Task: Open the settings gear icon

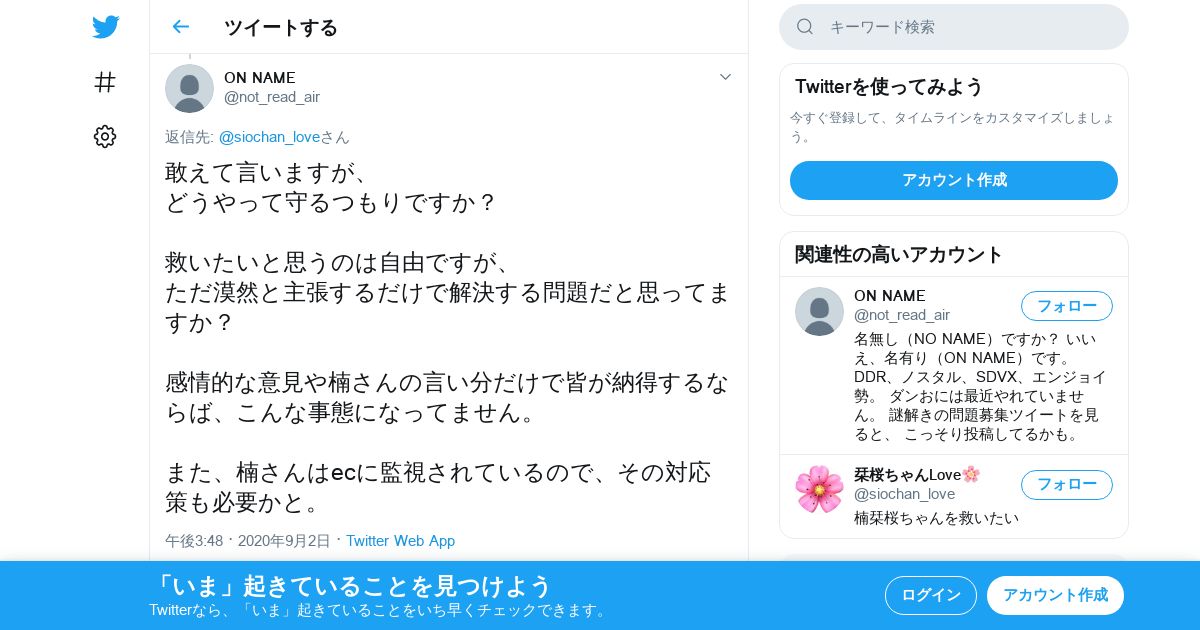Action: tap(105, 137)
